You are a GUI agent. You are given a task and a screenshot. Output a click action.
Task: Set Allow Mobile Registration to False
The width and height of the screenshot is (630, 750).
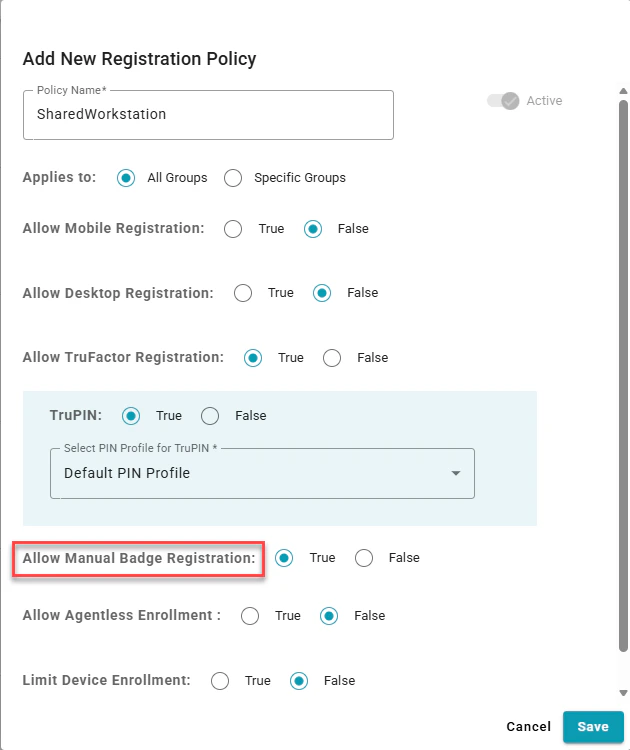coord(313,229)
